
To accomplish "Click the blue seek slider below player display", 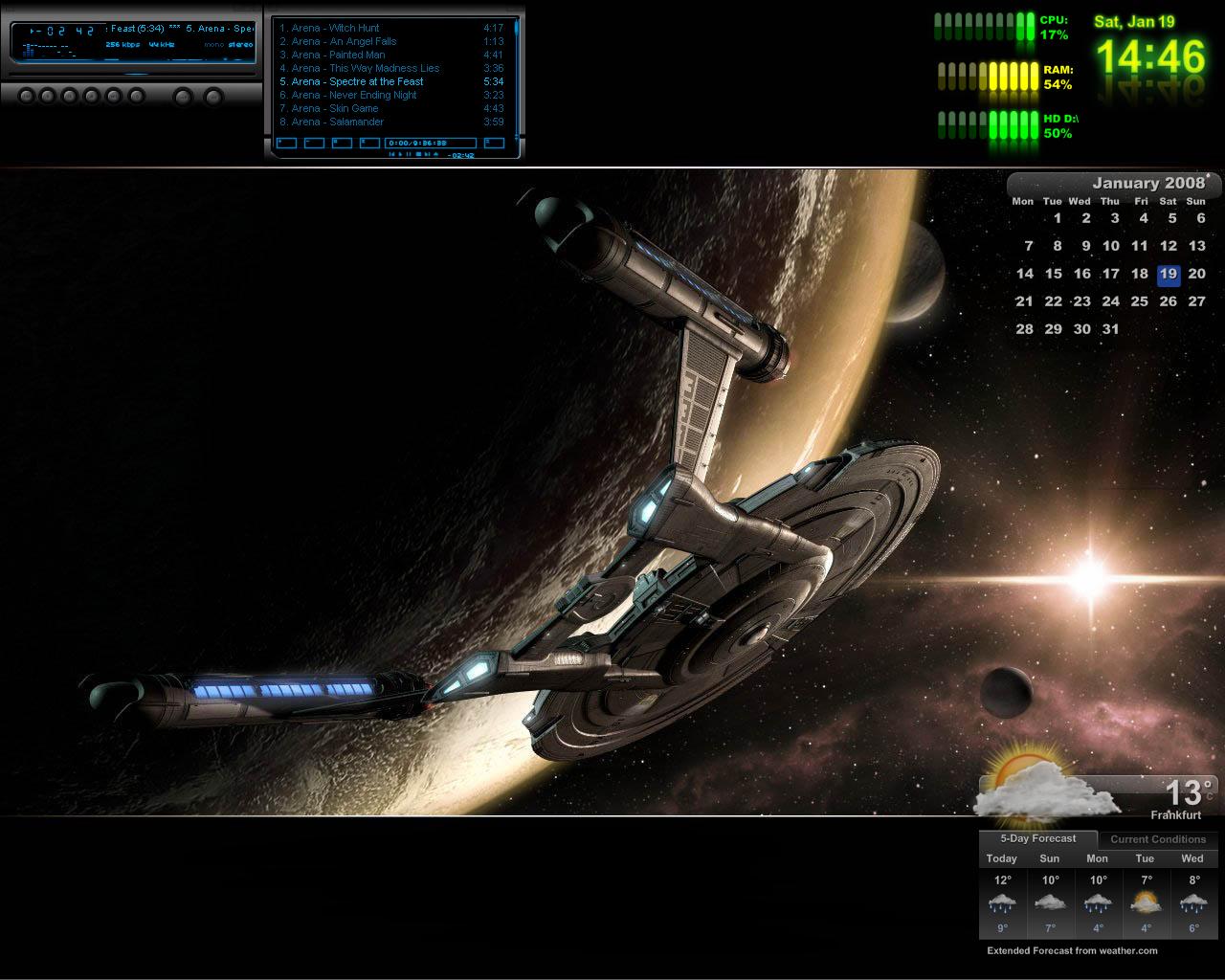I will [x=135, y=75].
